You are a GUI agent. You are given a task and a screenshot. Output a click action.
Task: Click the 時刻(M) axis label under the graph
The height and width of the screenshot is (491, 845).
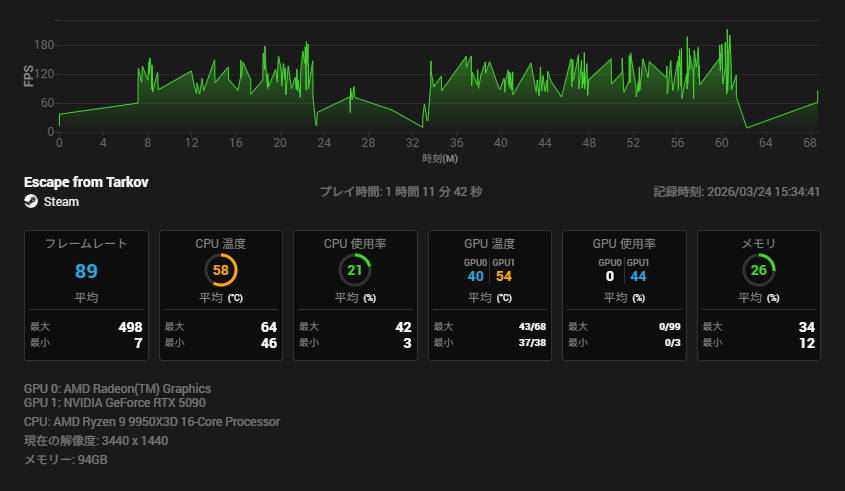(x=440, y=158)
